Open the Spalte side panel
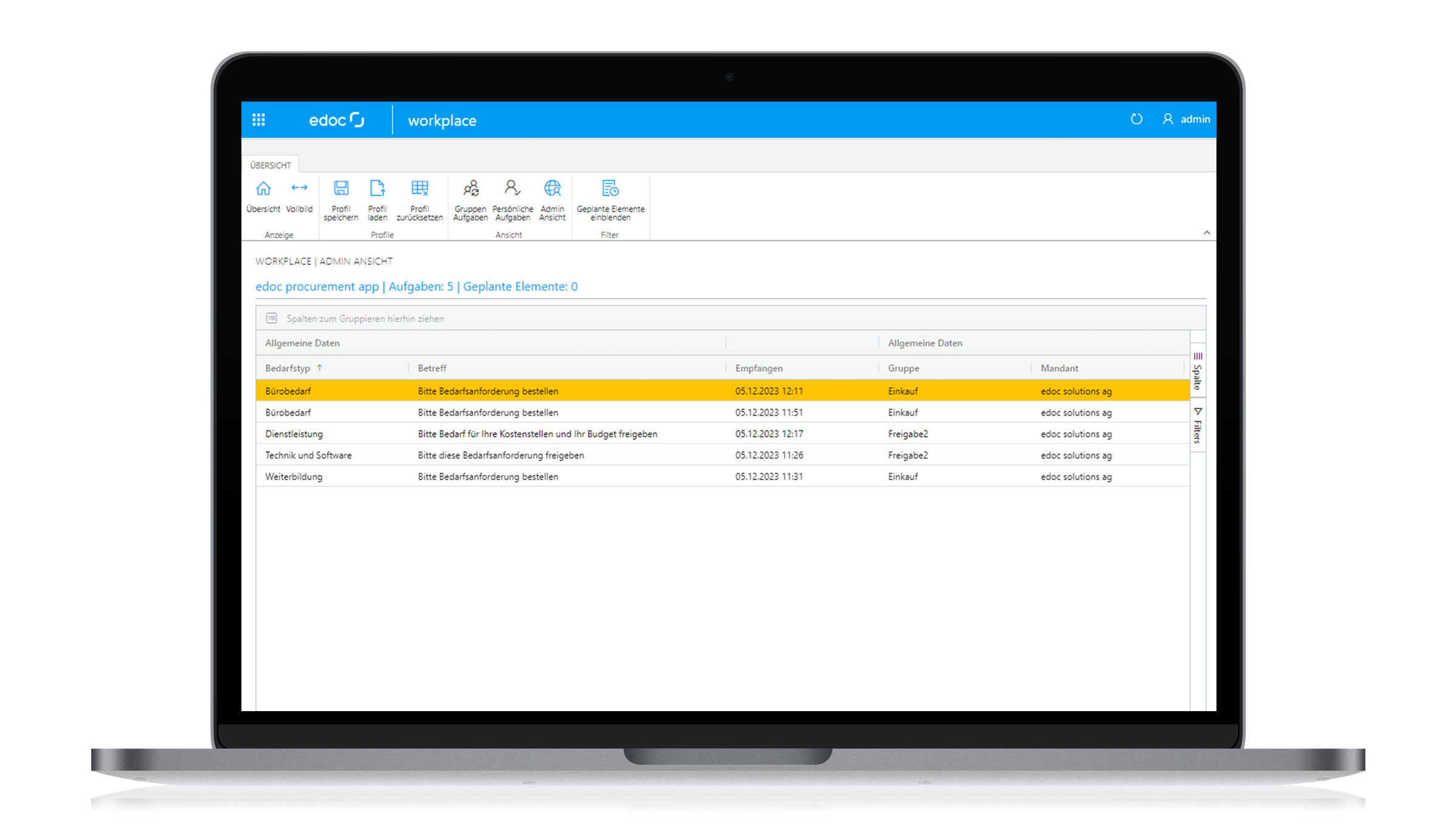The width and height of the screenshot is (1456, 837). click(1198, 371)
